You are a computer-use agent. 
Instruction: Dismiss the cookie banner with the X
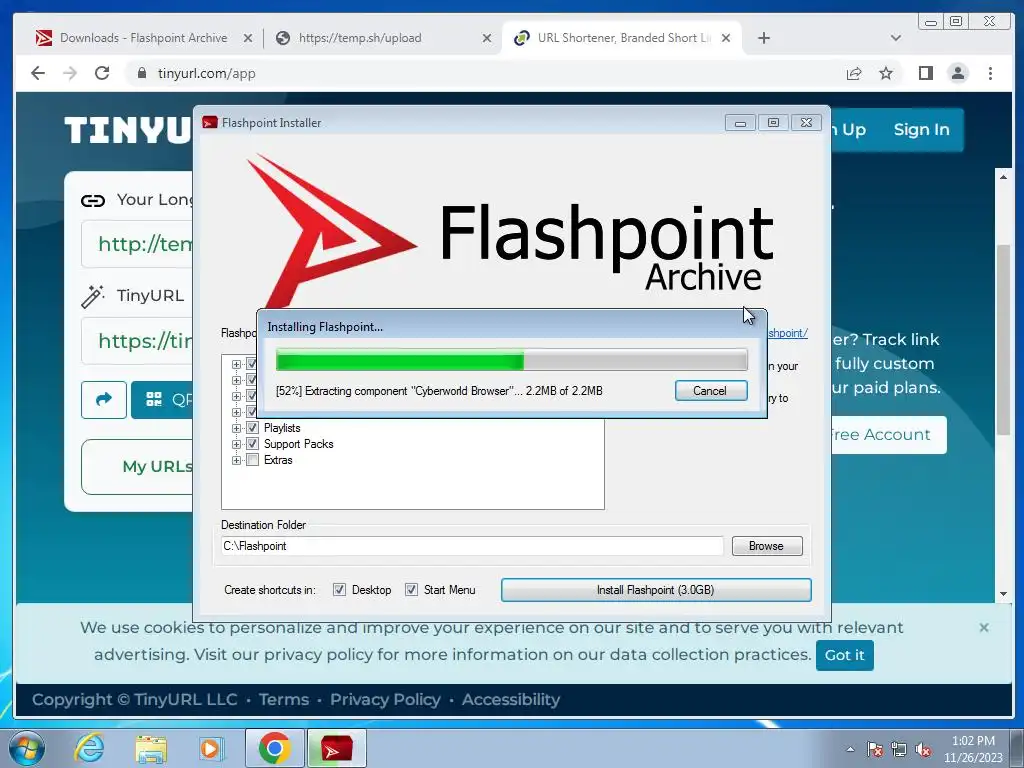tap(984, 628)
